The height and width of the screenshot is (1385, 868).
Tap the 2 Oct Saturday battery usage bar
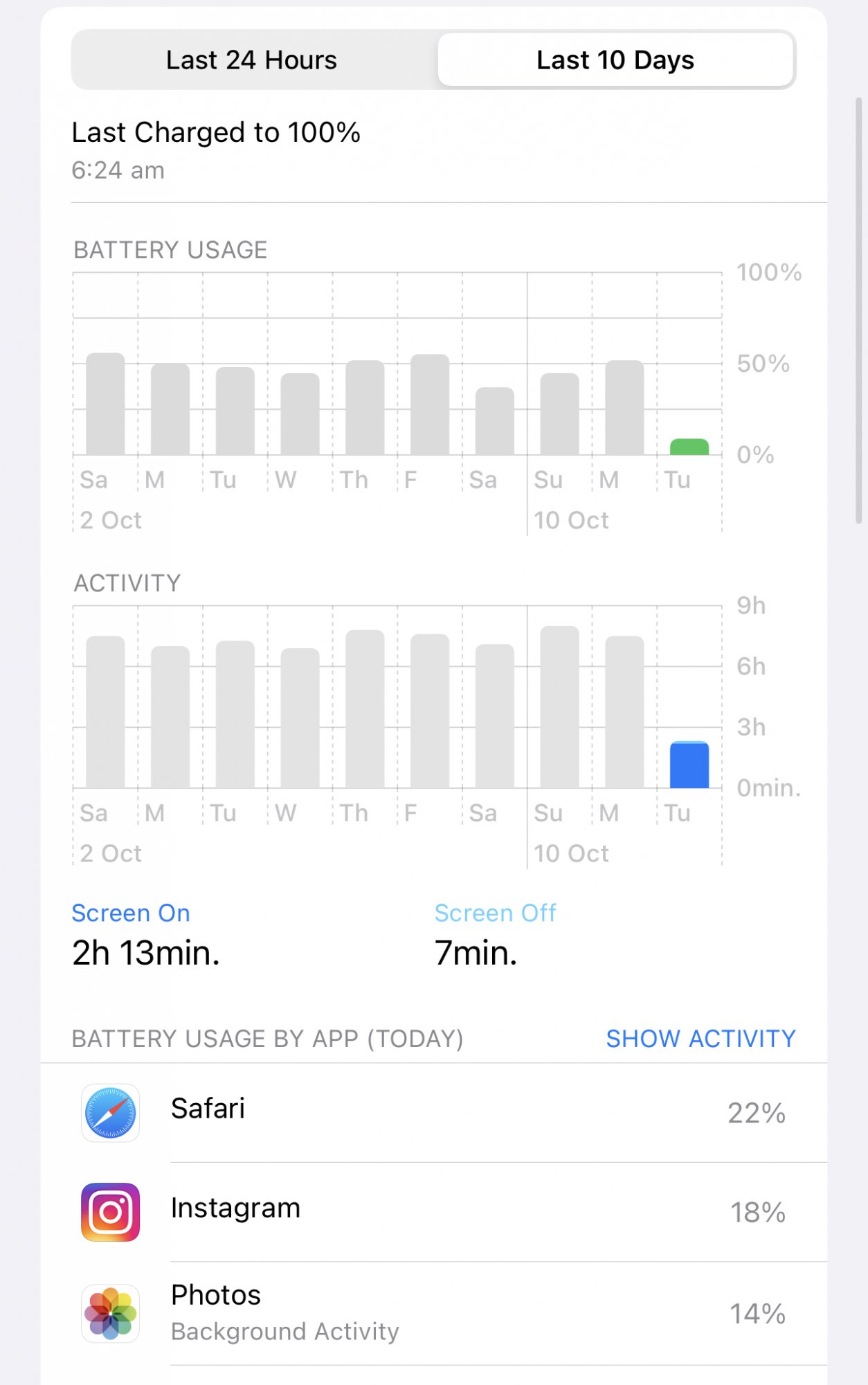(105, 404)
